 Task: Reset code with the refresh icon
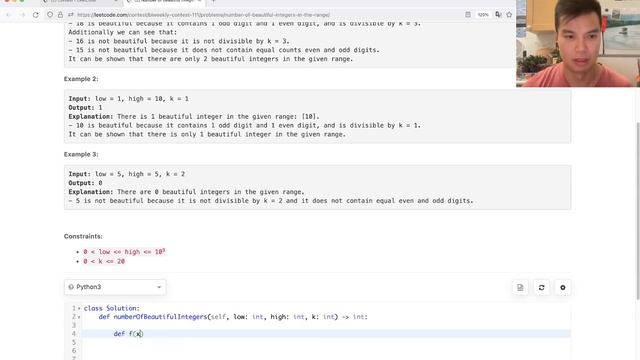pos(541,287)
